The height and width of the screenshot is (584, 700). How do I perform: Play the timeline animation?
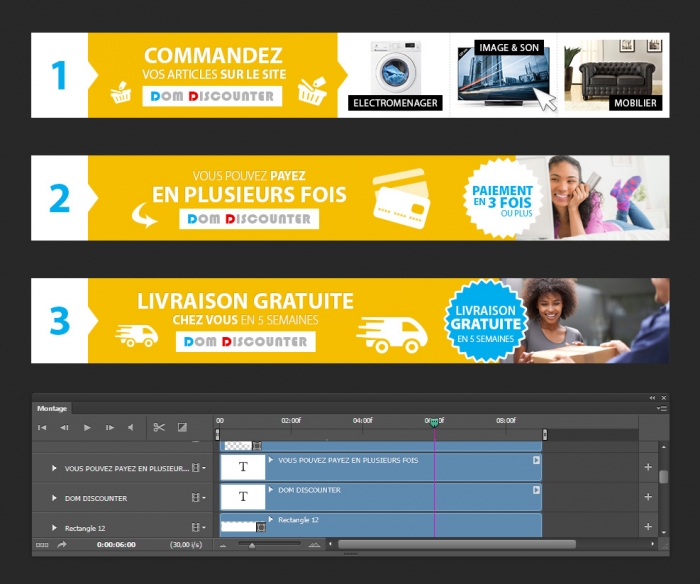pos(87,427)
